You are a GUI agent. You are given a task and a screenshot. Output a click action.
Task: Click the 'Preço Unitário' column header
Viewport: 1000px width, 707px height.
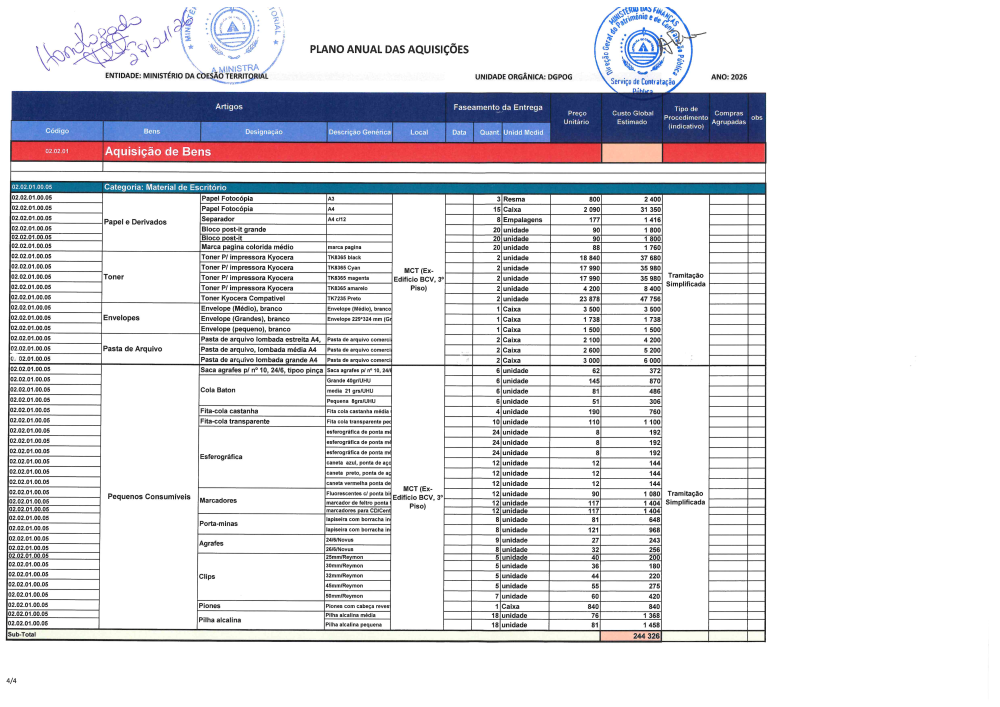[x=576, y=117]
